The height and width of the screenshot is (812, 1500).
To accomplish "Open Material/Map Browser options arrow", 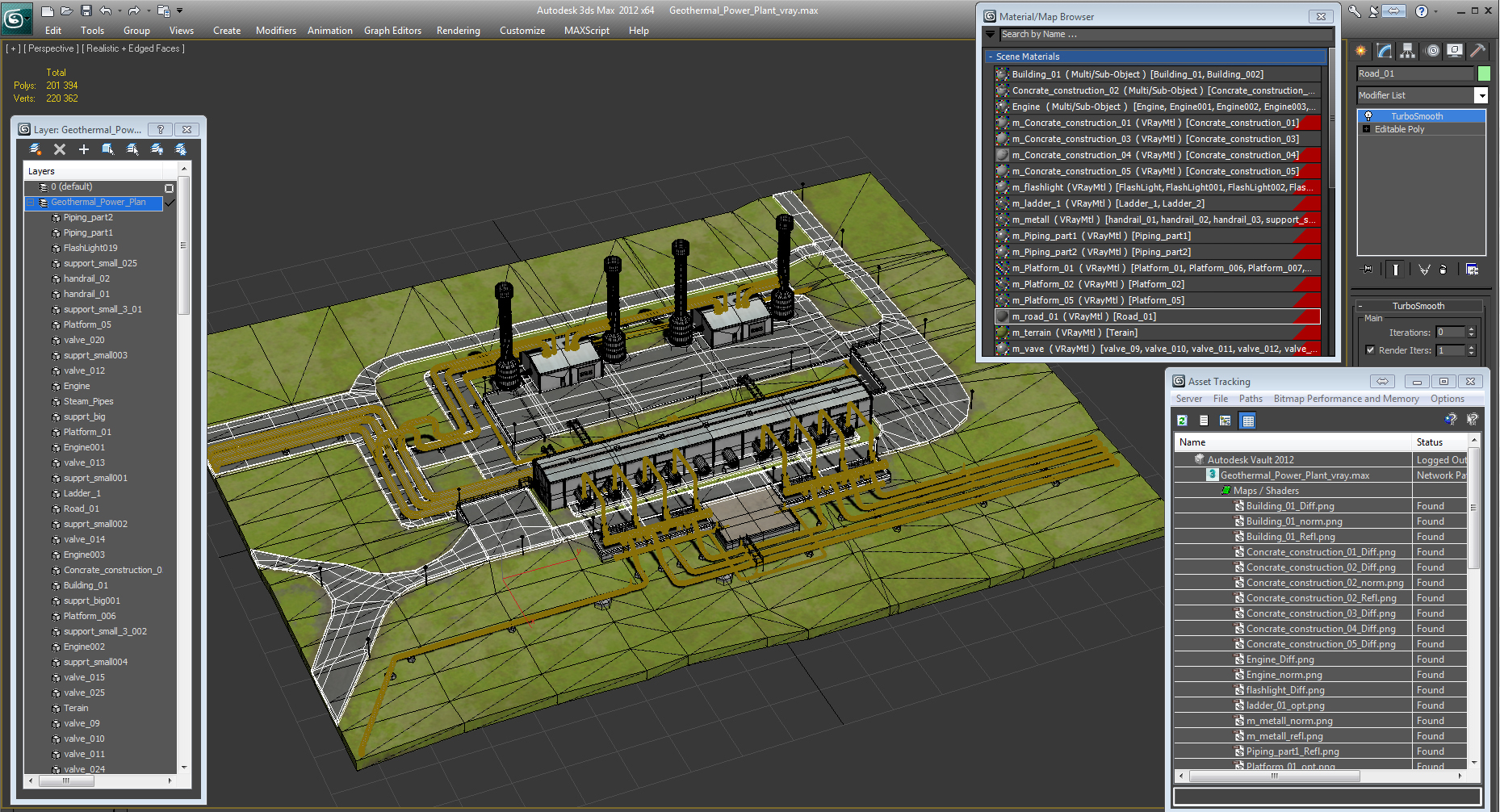I will [x=991, y=34].
